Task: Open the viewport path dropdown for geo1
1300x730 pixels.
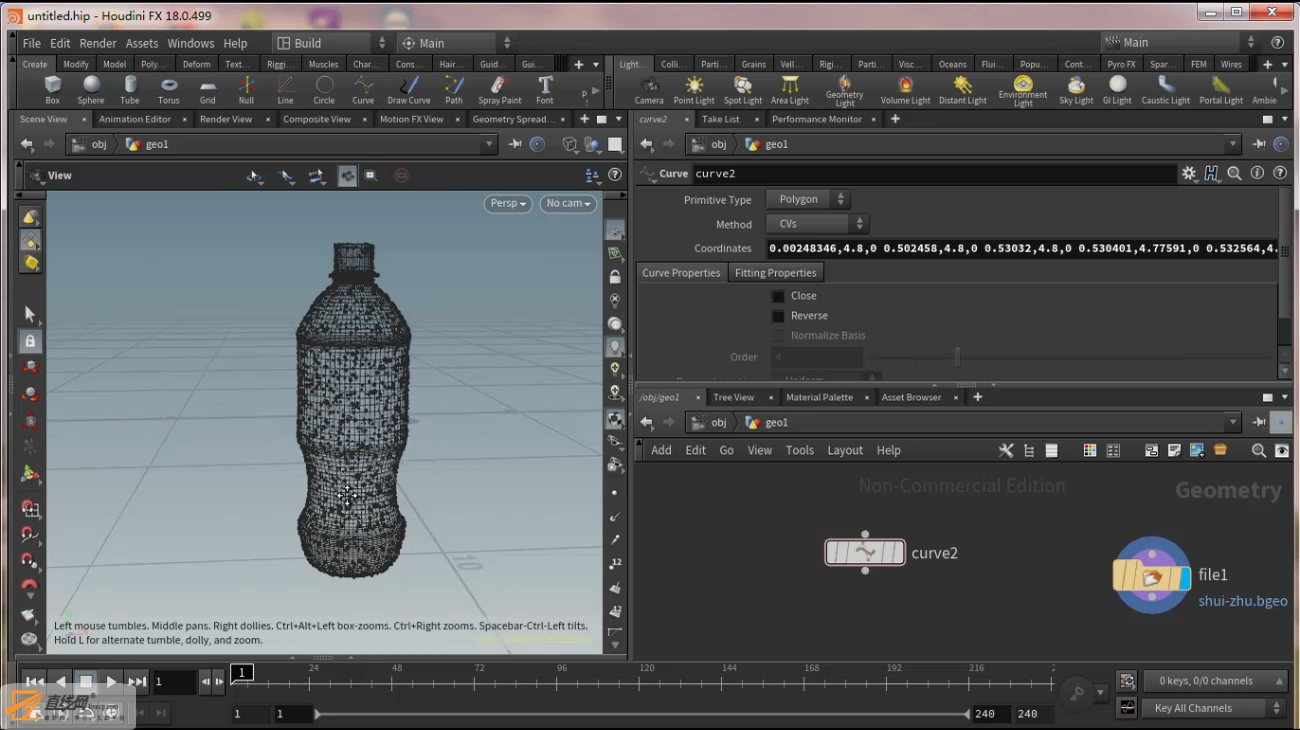Action: point(489,144)
